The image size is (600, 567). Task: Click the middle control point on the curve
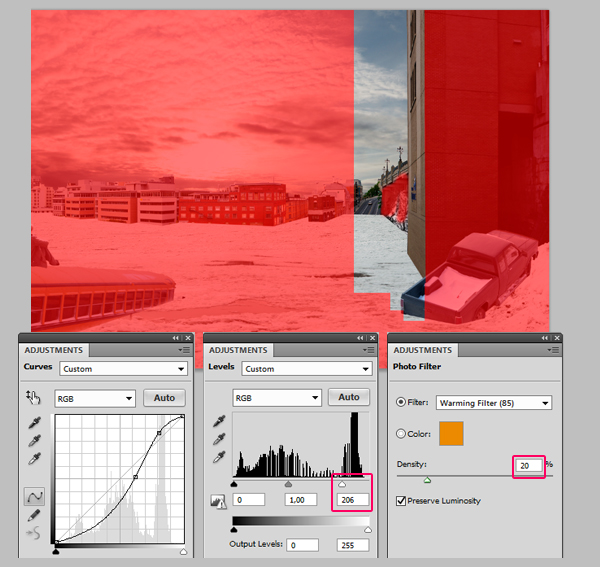[x=135, y=477]
